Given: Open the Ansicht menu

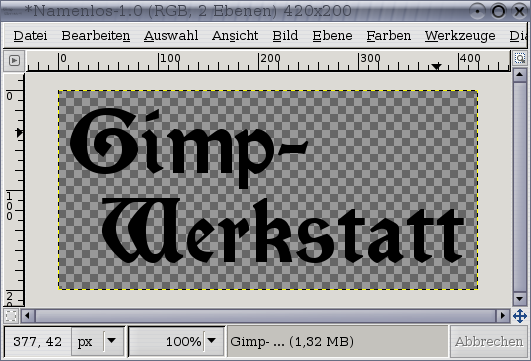Looking at the screenshot, I should (235, 36).
